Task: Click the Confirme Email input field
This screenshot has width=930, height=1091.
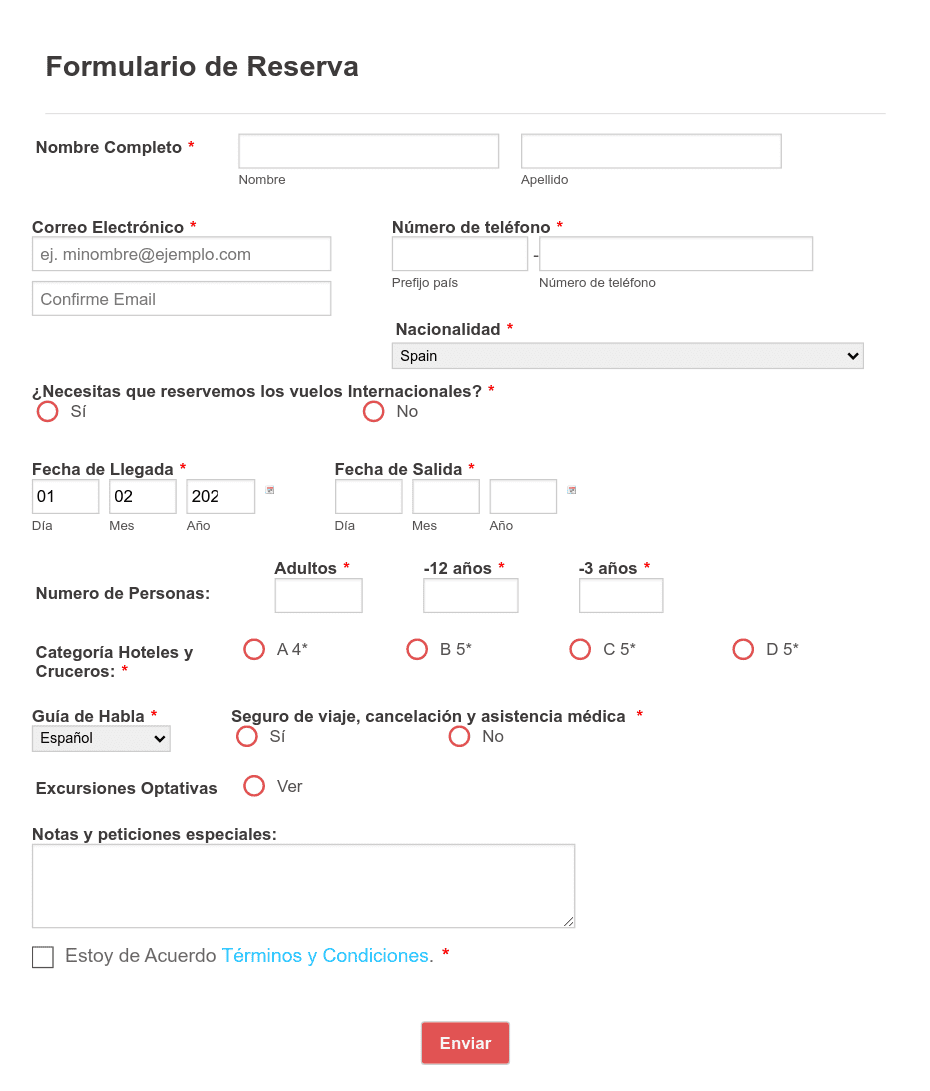Action: [x=182, y=298]
